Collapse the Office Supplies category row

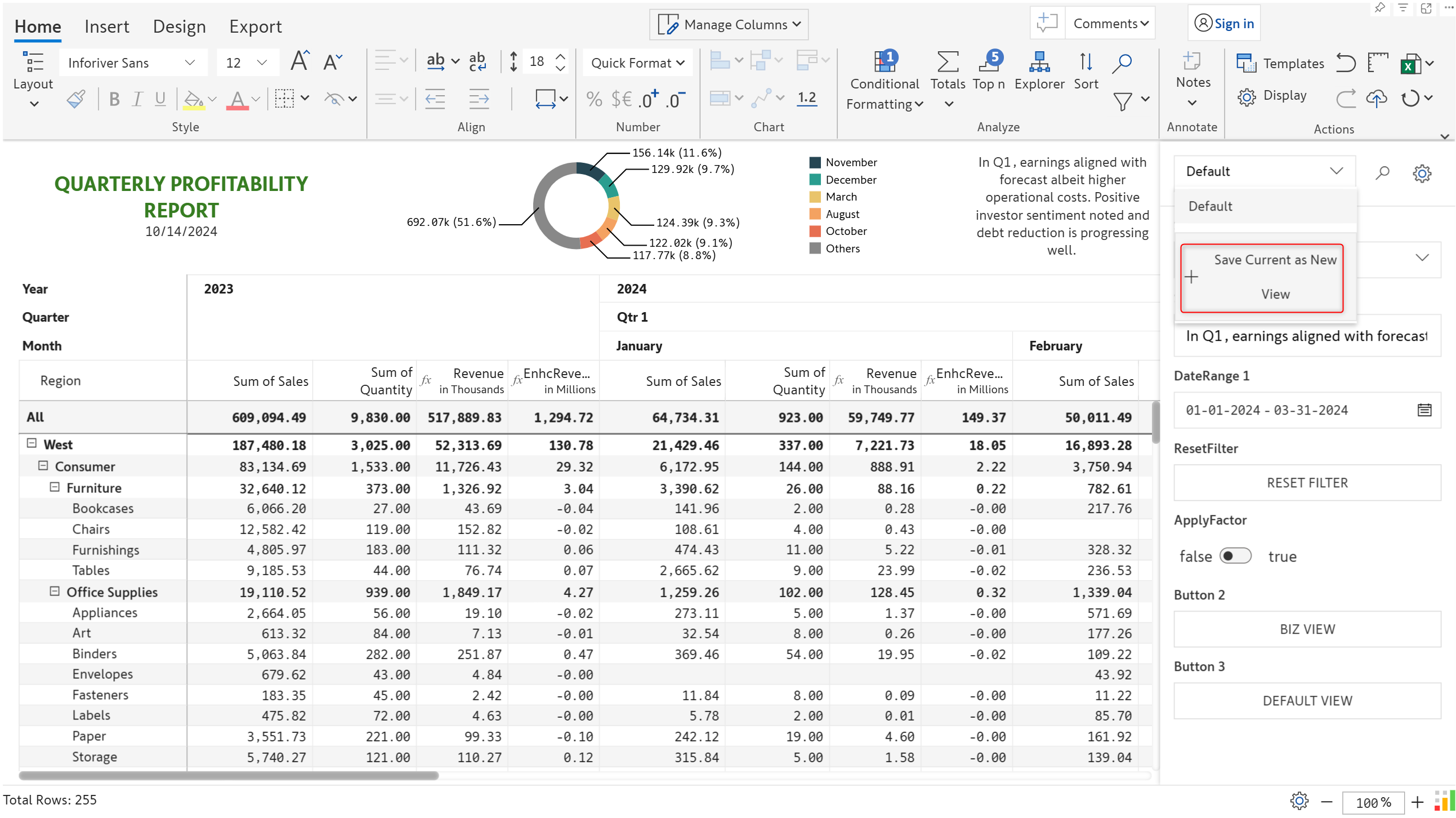(x=54, y=591)
